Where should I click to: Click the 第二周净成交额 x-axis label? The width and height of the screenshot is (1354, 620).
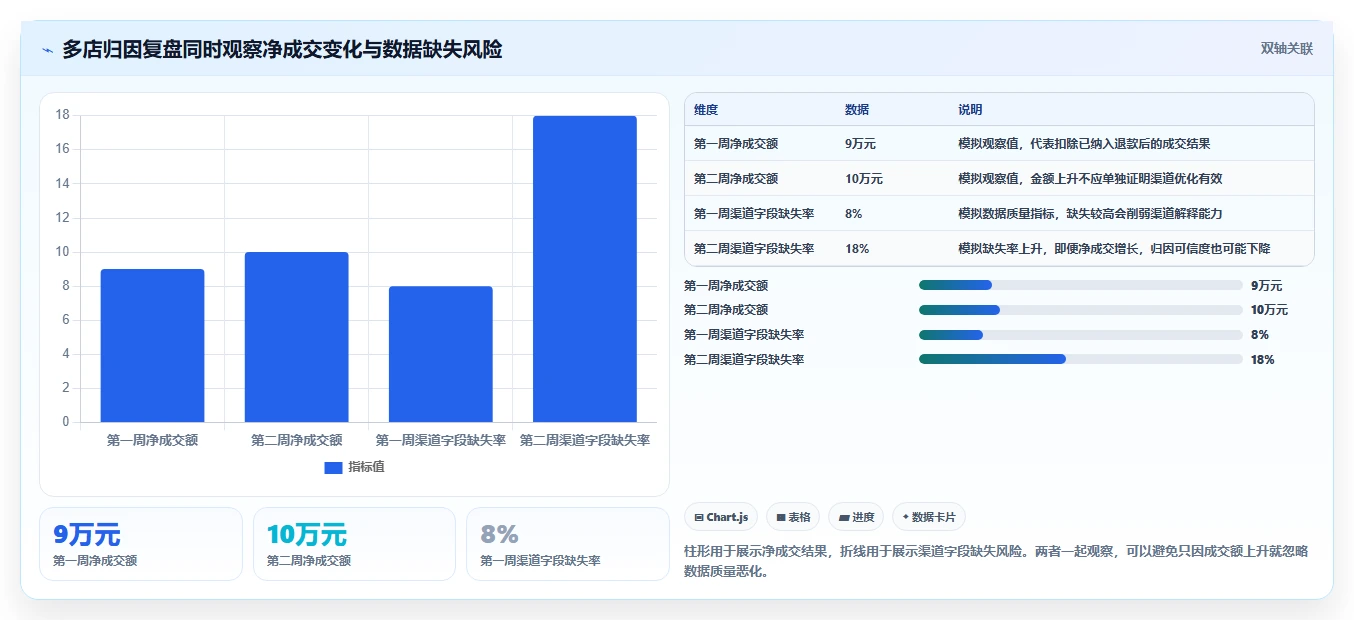pyautogui.click(x=296, y=440)
